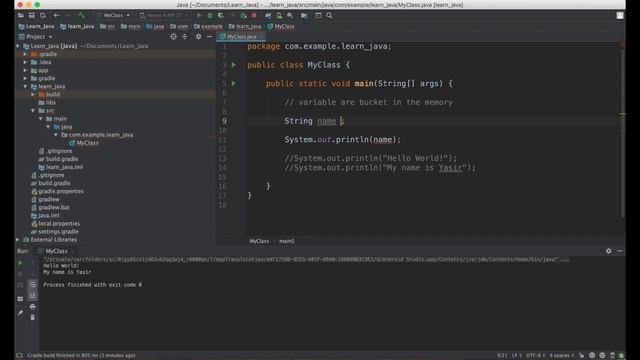Select the libs folder in tree
640x360 pixels.
click(x=47, y=102)
